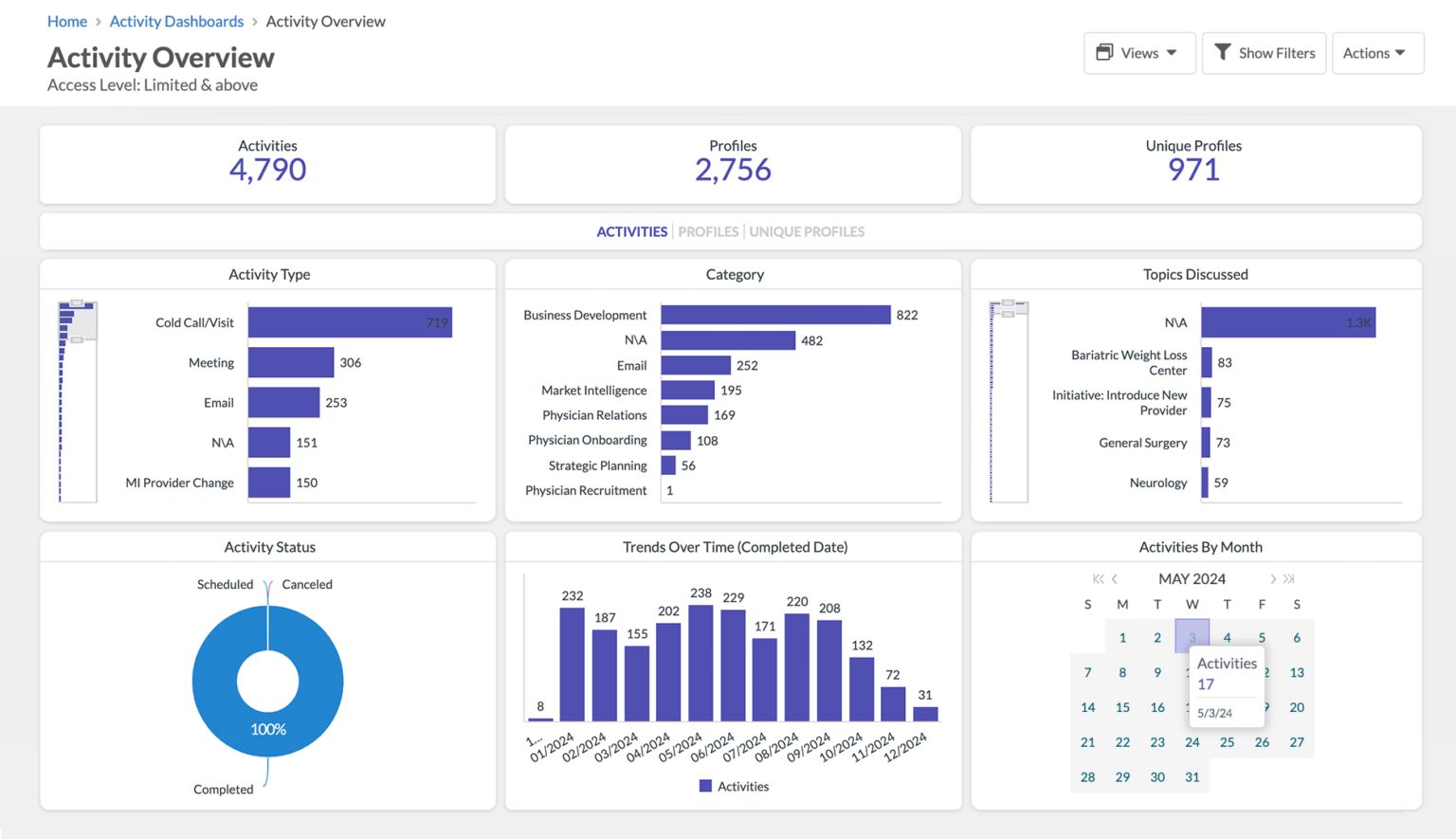Click the Activity Type chart minimap overview
This screenshot has height=839, width=1456.
coord(77,402)
